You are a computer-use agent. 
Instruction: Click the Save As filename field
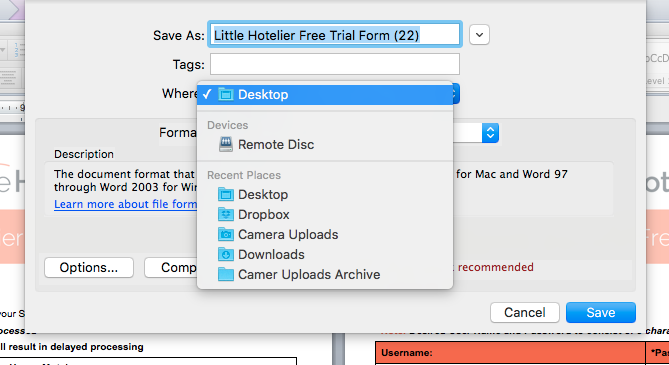pyautogui.click(x=334, y=35)
